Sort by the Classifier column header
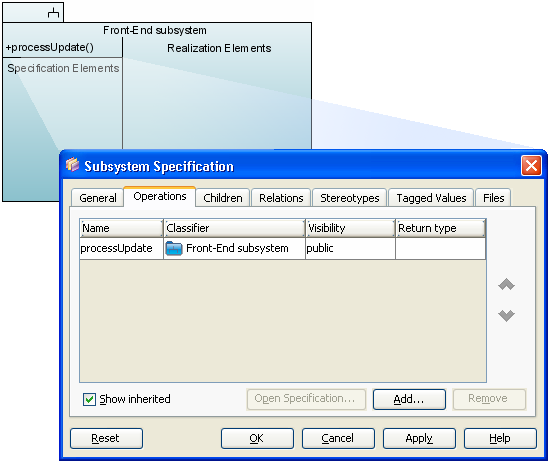This screenshot has height=463, width=550. coord(234,228)
